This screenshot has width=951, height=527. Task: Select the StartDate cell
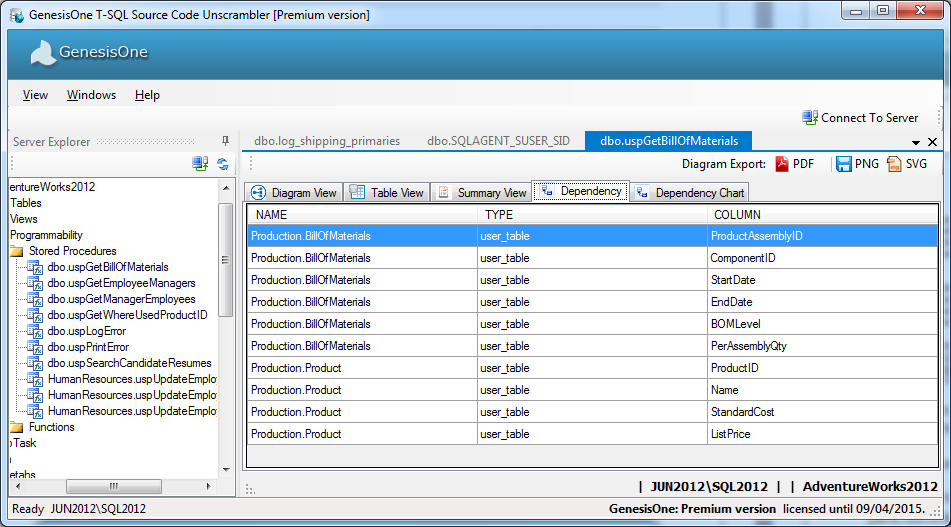pyautogui.click(x=822, y=280)
